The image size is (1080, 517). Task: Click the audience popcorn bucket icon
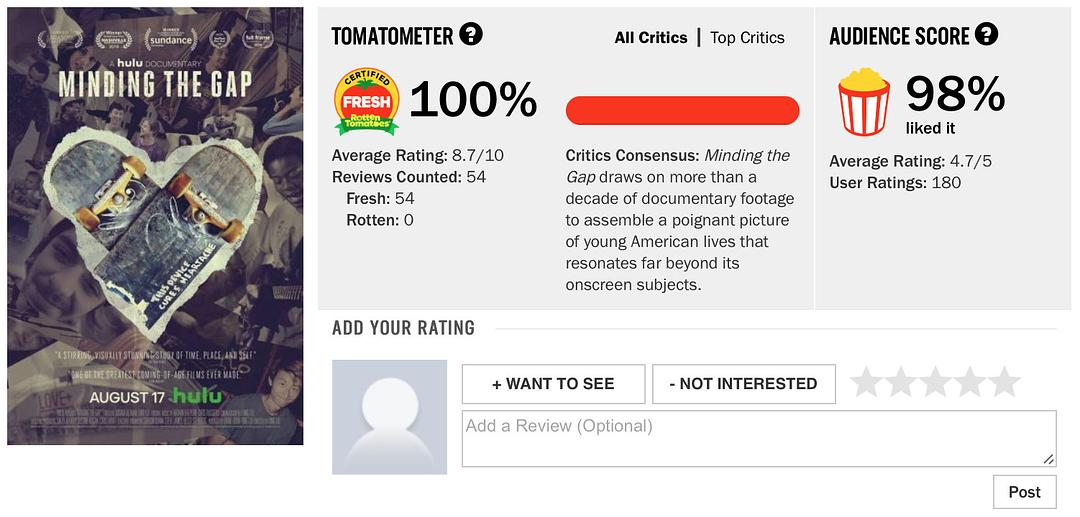pos(864,102)
